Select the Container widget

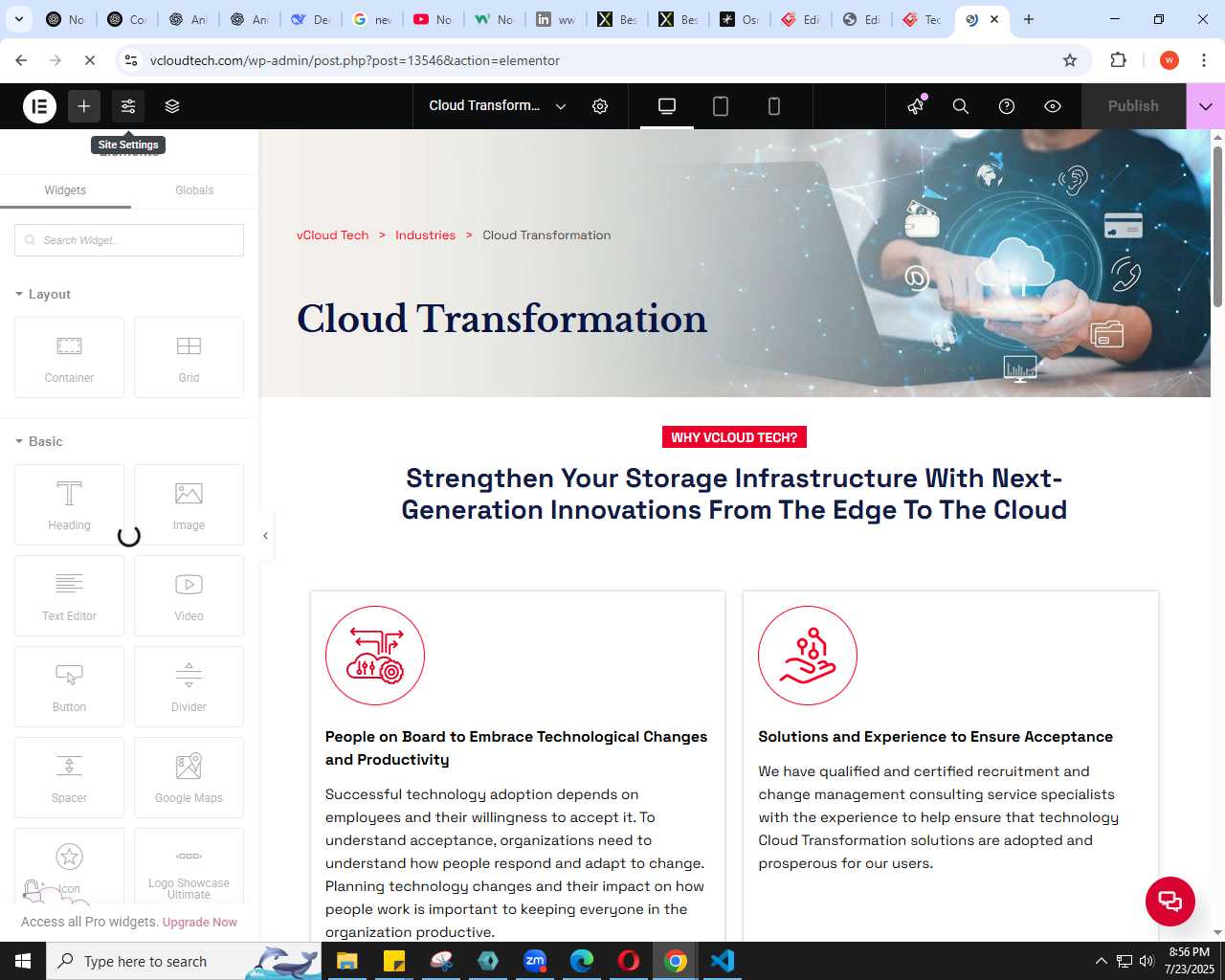[69, 357]
